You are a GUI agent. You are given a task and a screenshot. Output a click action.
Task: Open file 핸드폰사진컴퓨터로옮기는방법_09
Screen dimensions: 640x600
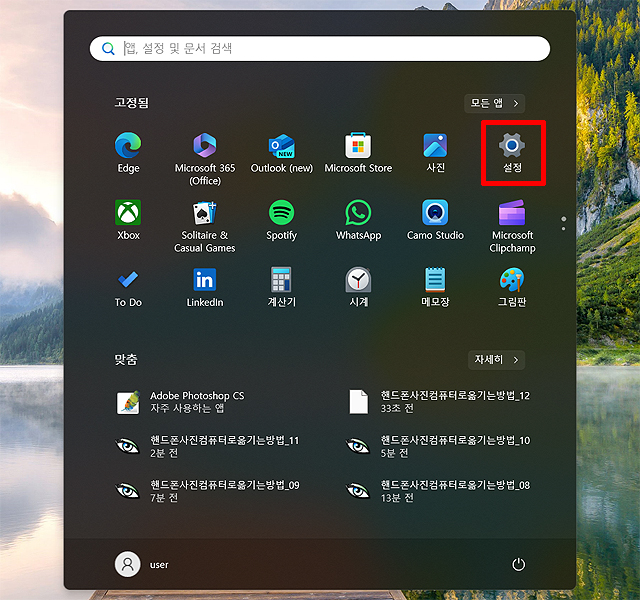pos(208,491)
